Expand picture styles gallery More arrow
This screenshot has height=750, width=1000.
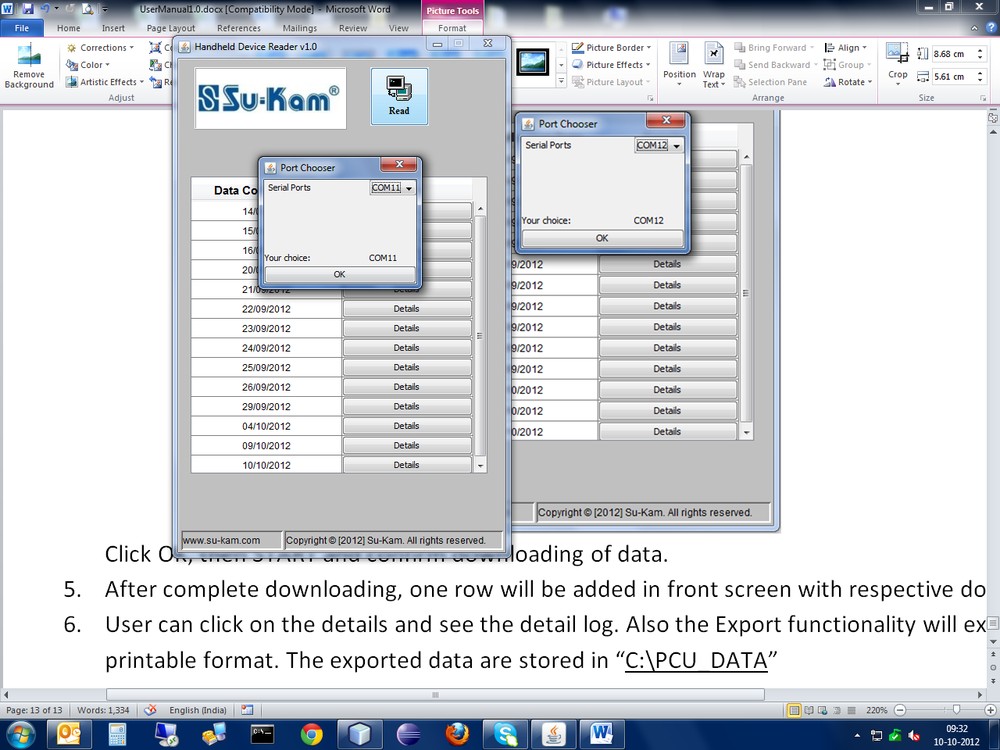pyautogui.click(x=561, y=81)
